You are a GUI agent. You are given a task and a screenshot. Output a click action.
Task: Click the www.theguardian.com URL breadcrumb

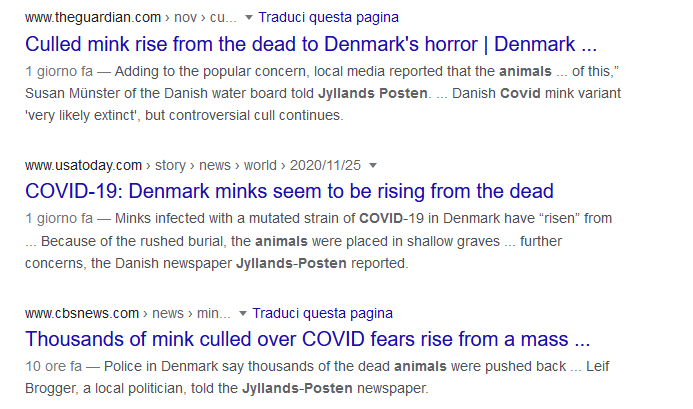point(91,18)
